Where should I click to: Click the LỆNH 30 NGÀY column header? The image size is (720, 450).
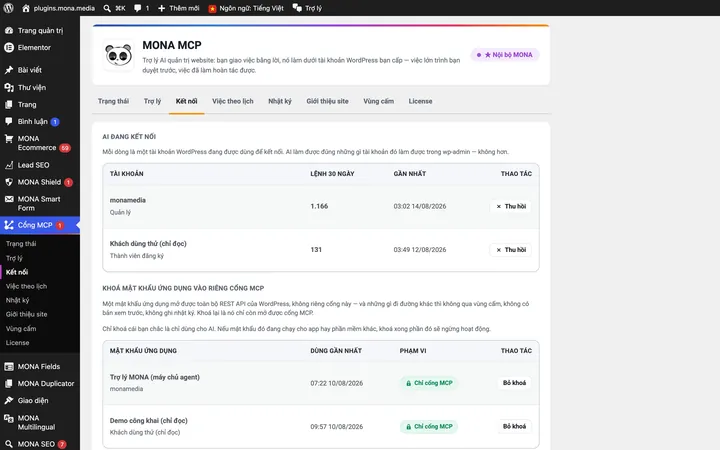click(x=332, y=174)
